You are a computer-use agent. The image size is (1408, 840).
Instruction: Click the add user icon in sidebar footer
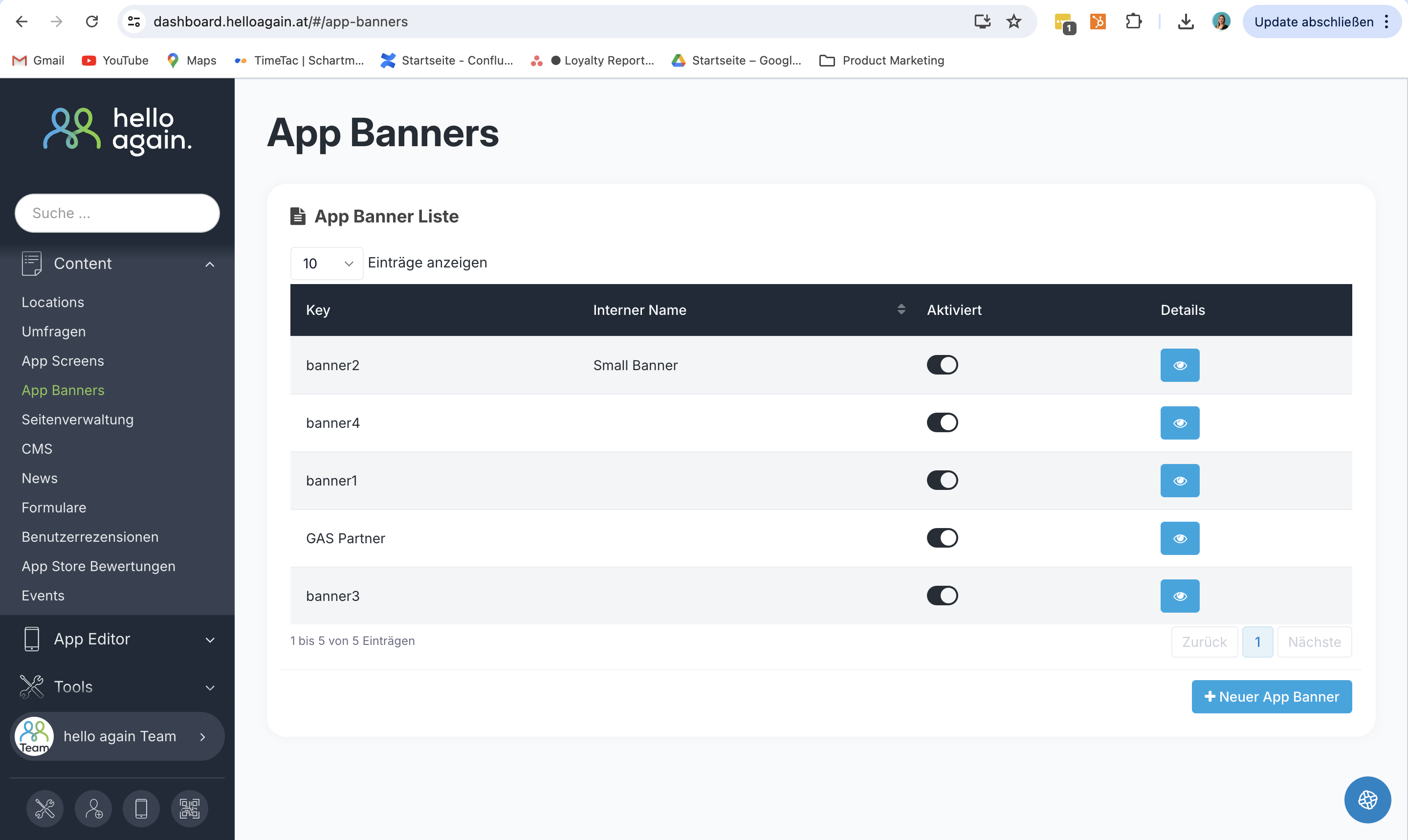click(x=93, y=808)
